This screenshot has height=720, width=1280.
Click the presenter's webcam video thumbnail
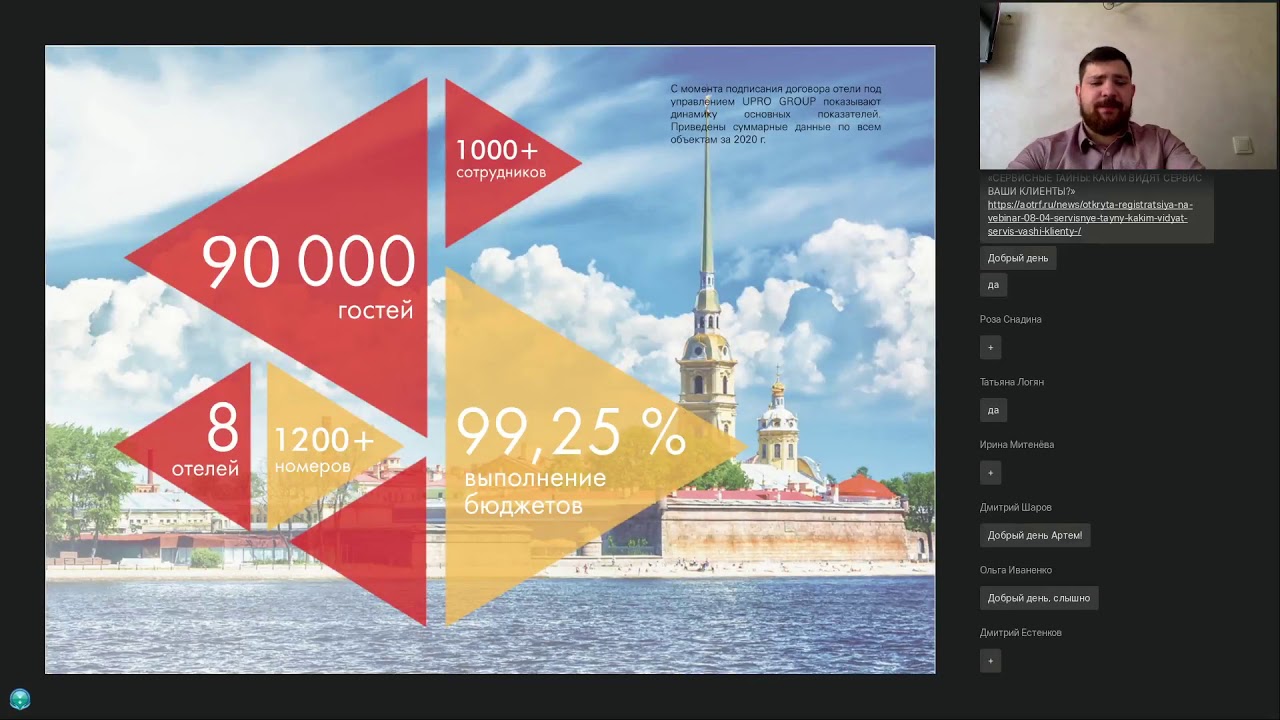coord(1128,86)
